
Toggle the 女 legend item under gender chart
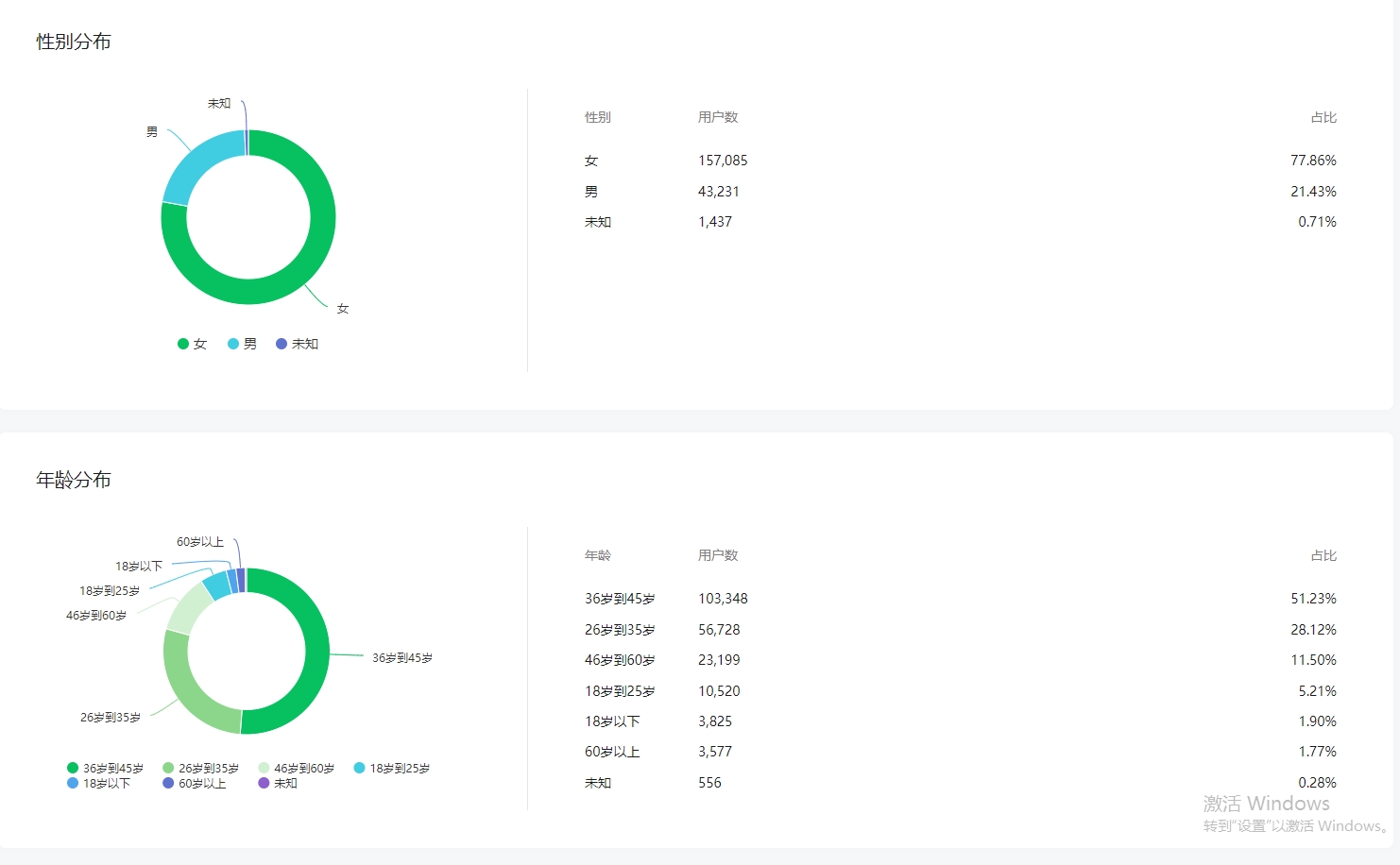(192, 344)
